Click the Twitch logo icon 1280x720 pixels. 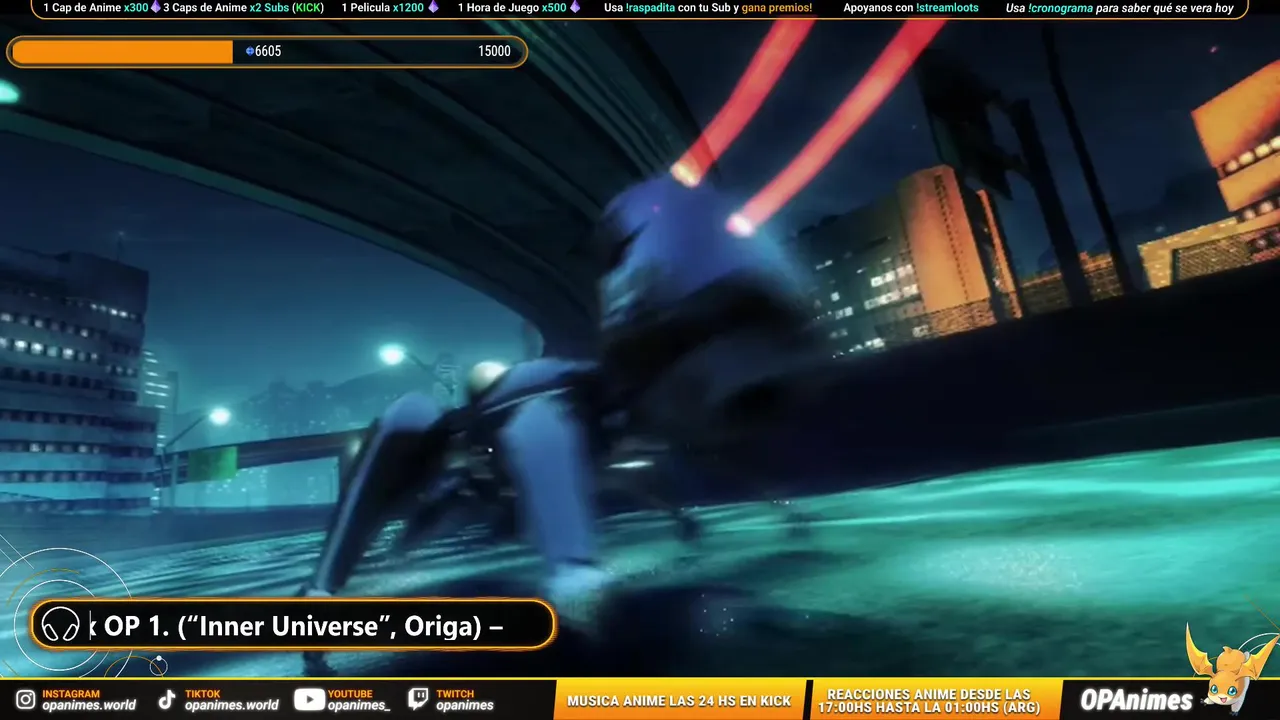419,700
